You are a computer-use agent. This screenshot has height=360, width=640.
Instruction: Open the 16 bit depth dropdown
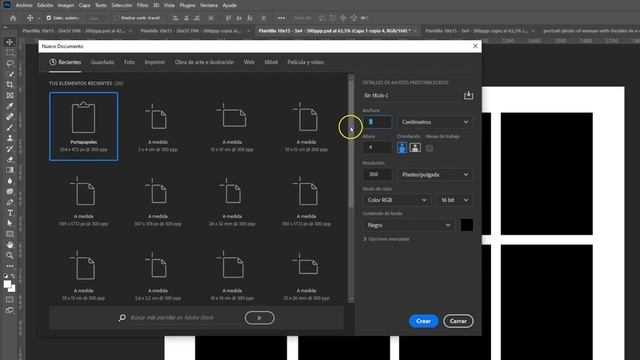[454, 200]
